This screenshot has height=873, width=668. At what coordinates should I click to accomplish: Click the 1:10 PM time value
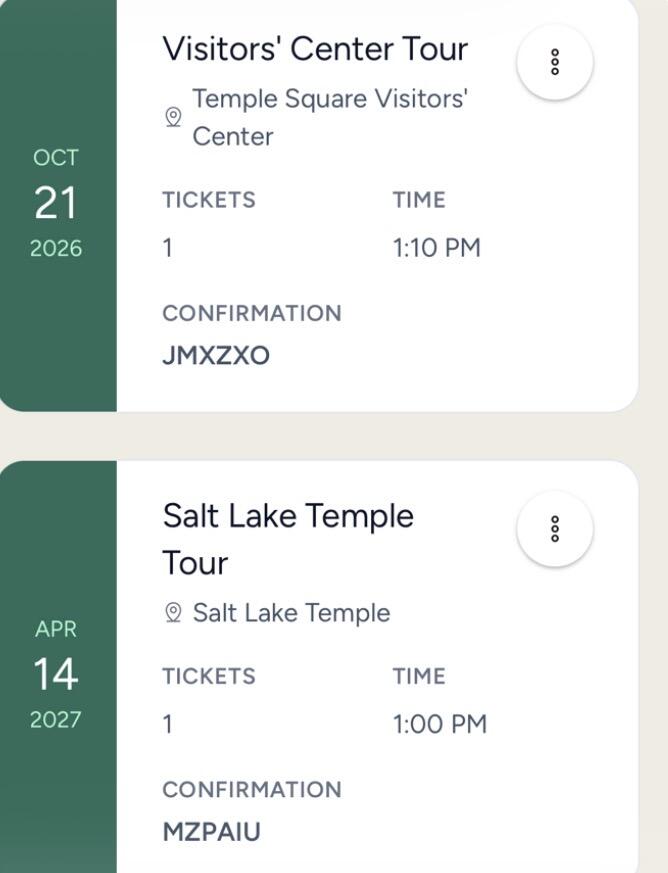coord(436,248)
